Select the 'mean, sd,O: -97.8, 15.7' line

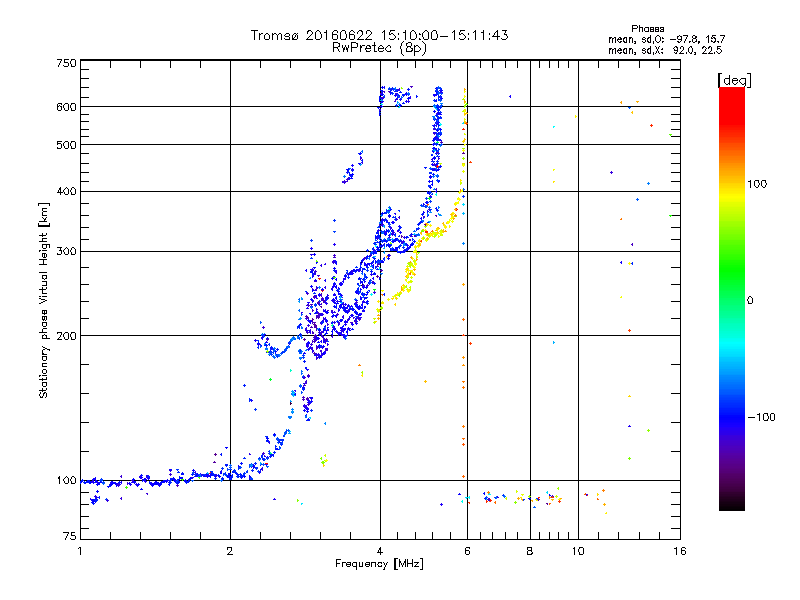pos(666,39)
